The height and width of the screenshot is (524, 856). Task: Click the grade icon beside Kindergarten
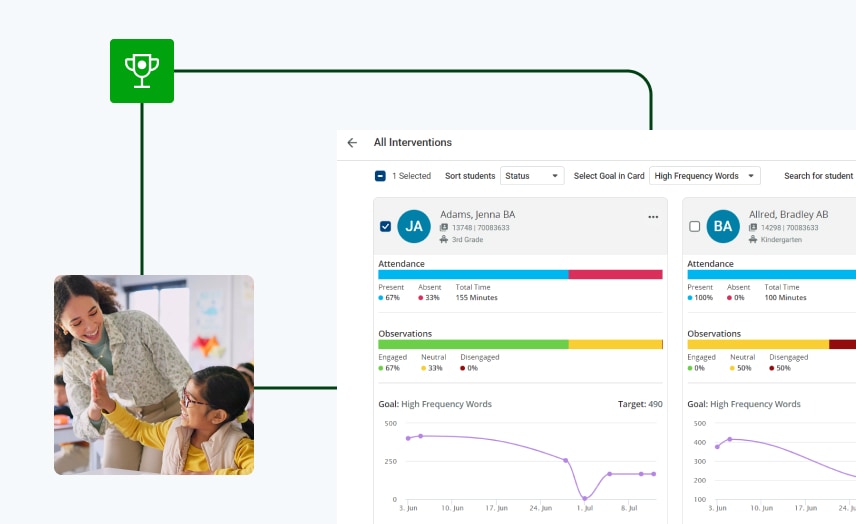[753, 240]
